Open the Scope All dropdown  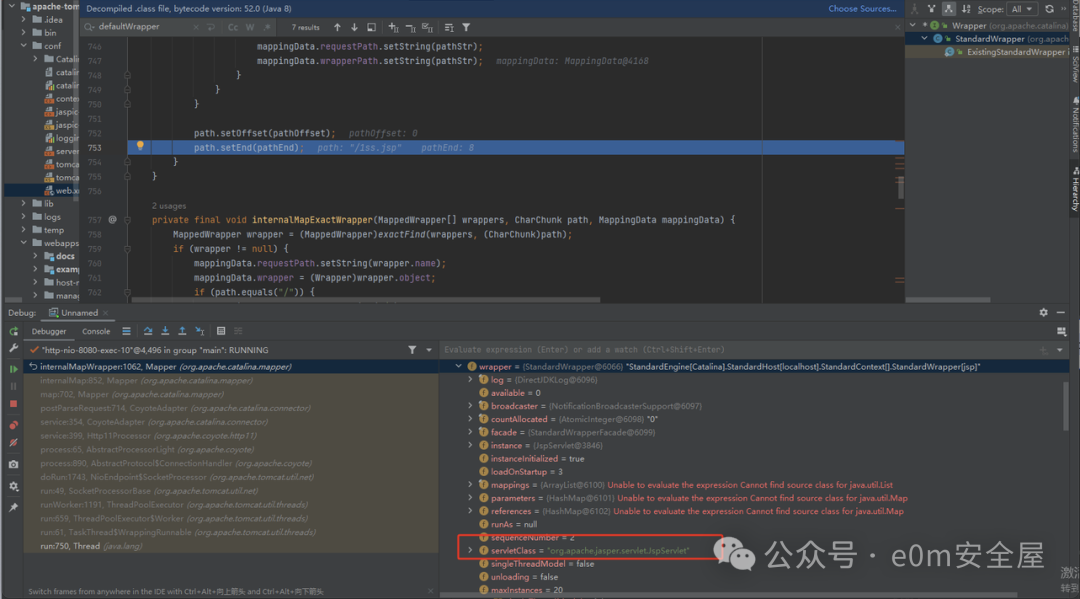[x=1021, y=9]
